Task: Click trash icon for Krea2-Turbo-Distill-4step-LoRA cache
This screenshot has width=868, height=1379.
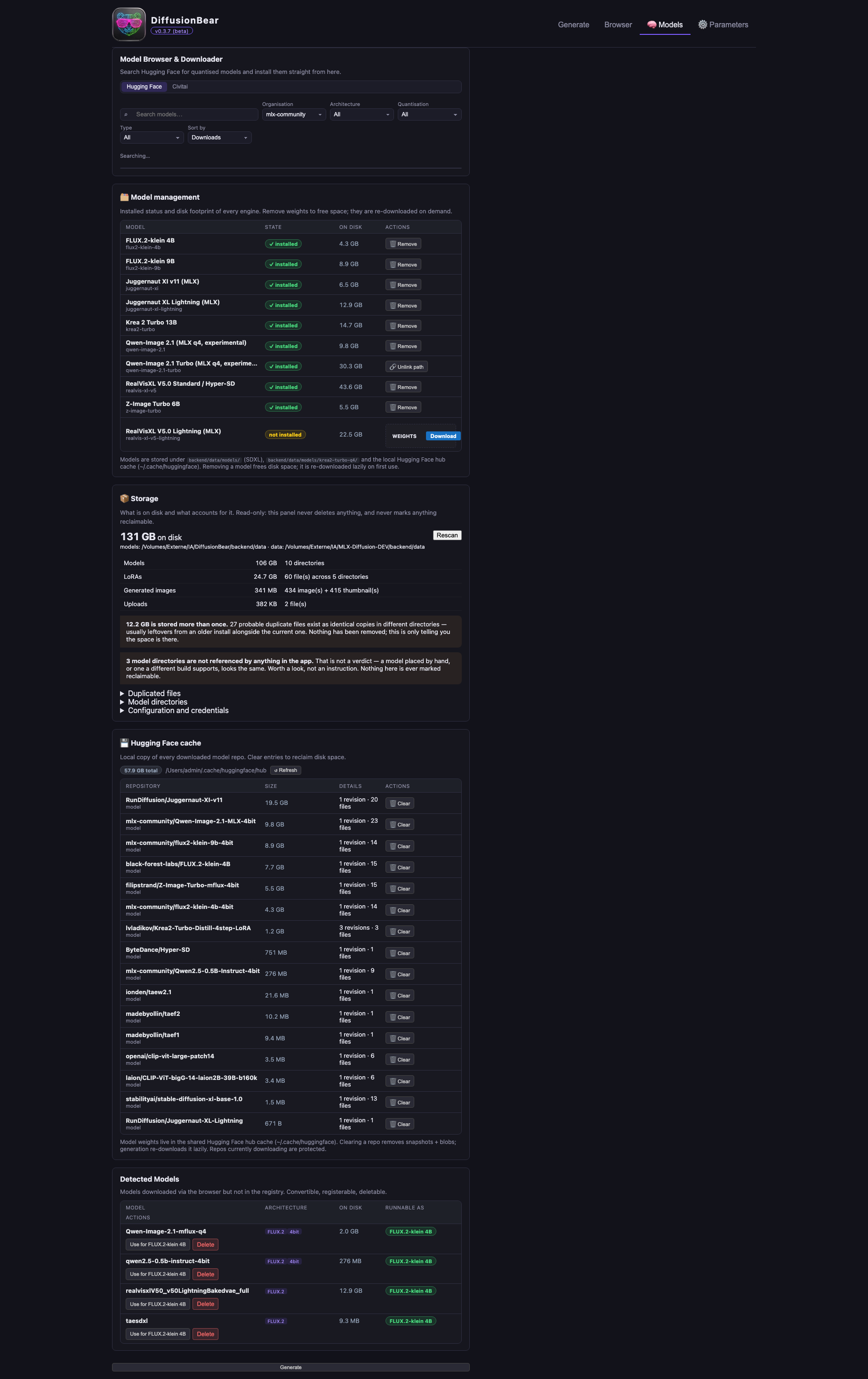Action: pyautogui.click(x=393, y=932)
